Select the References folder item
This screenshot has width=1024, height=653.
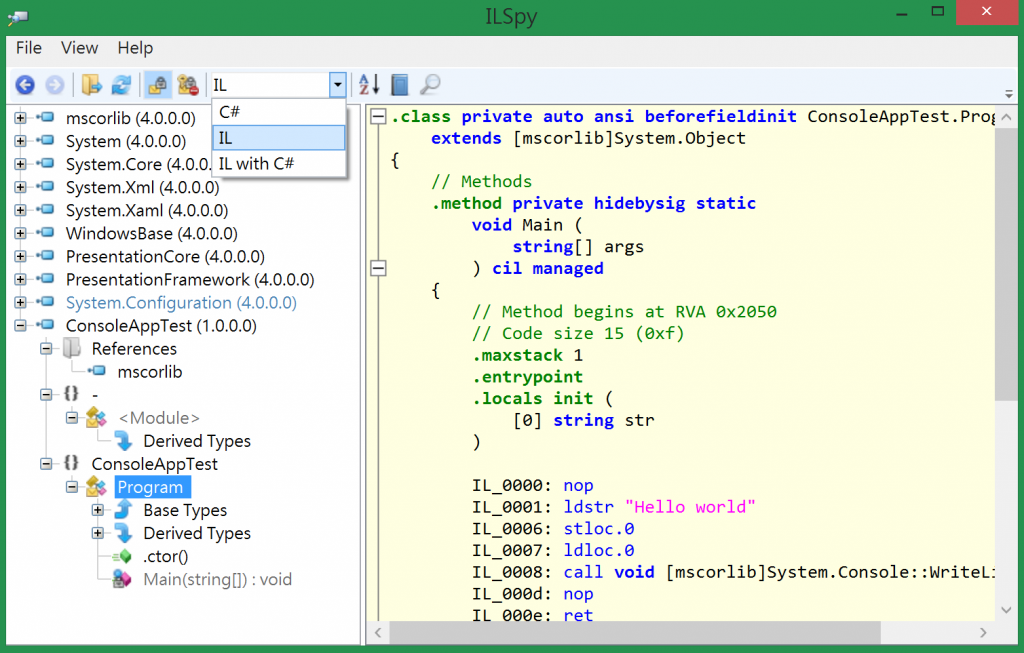point(134,349)
